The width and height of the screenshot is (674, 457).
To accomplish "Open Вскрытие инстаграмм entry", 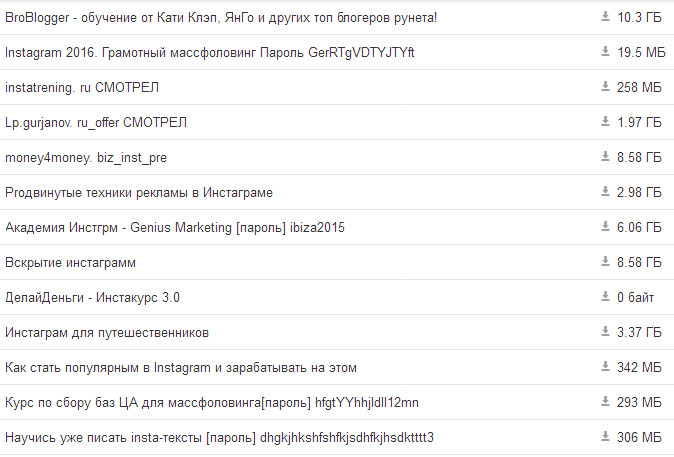I will tap(70, 263).
